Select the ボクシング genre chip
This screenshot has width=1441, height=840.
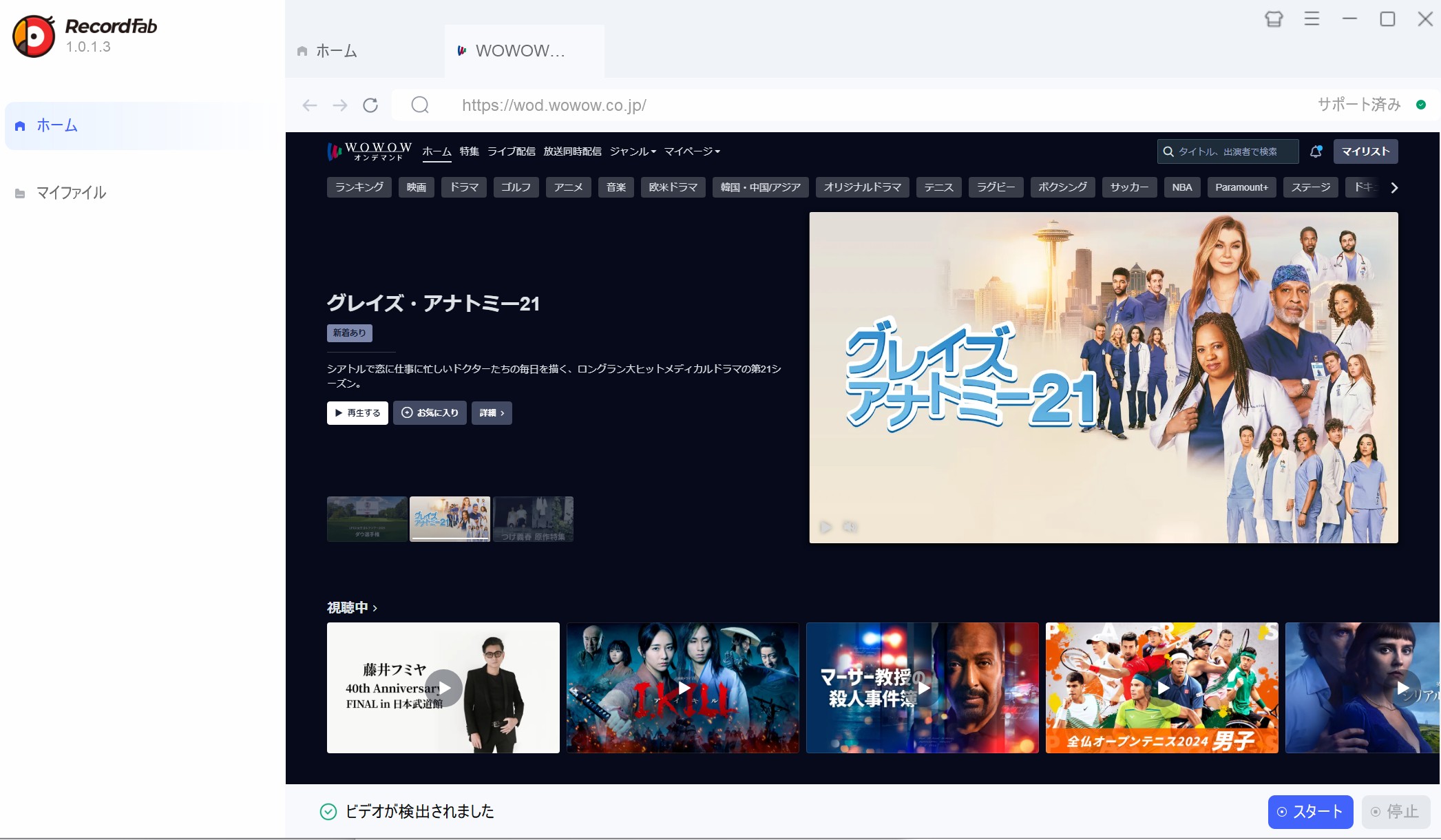[1063, 187]
